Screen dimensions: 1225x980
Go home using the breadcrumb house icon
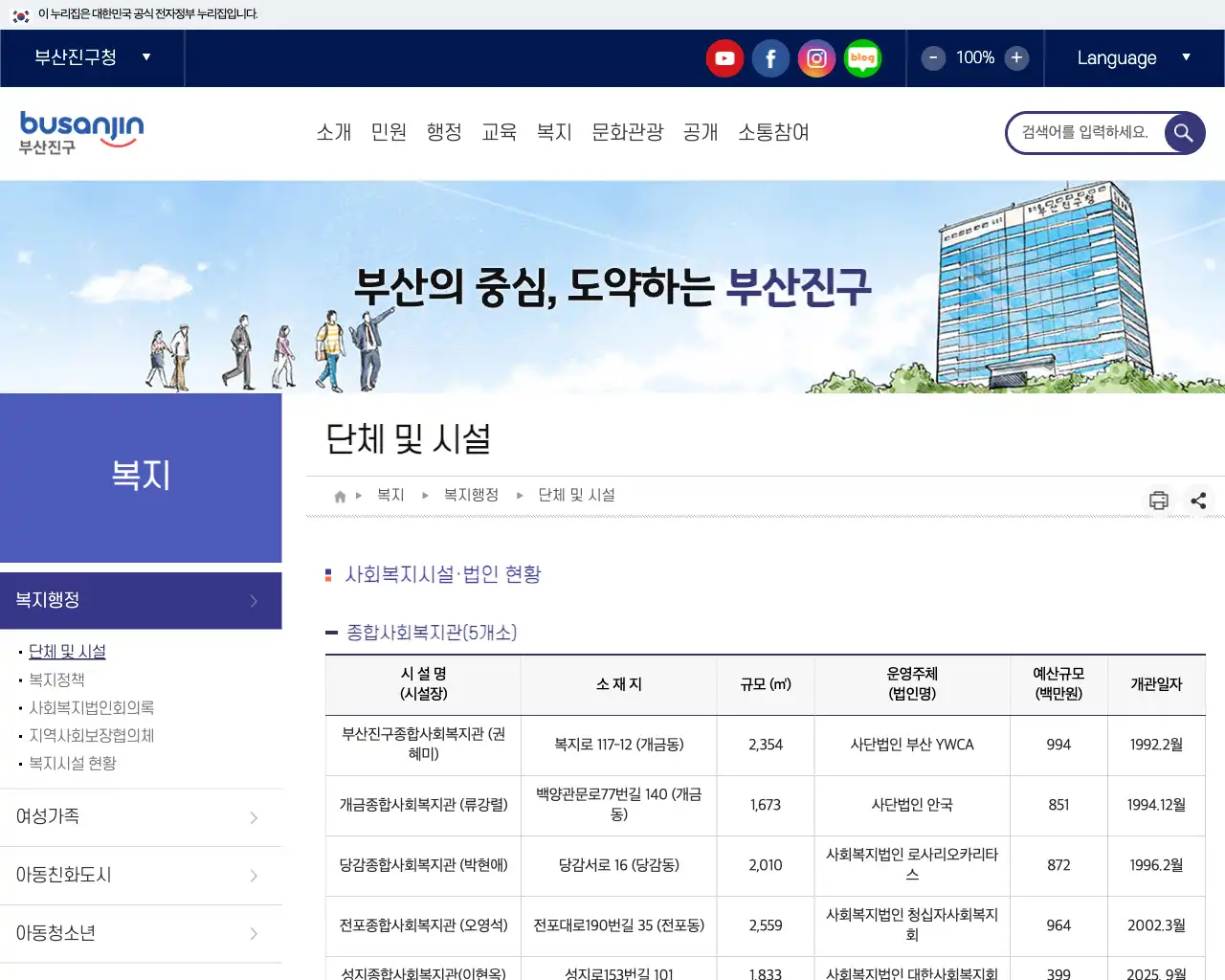[339, 495]
